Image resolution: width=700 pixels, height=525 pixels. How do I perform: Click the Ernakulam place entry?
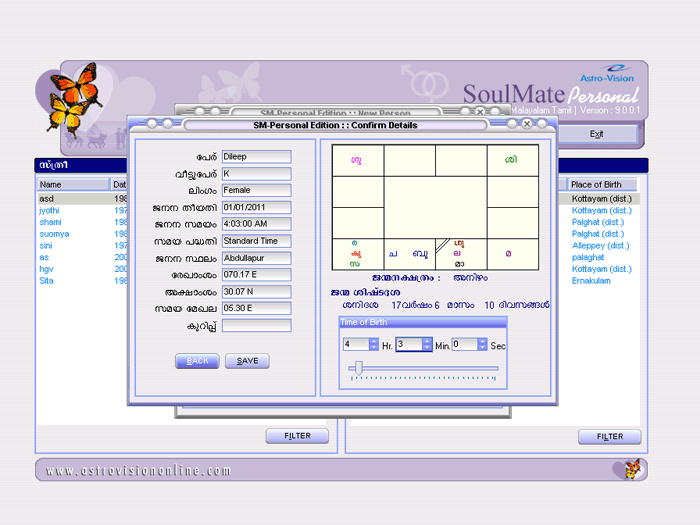pyautogui.click(x=591, y=281)
